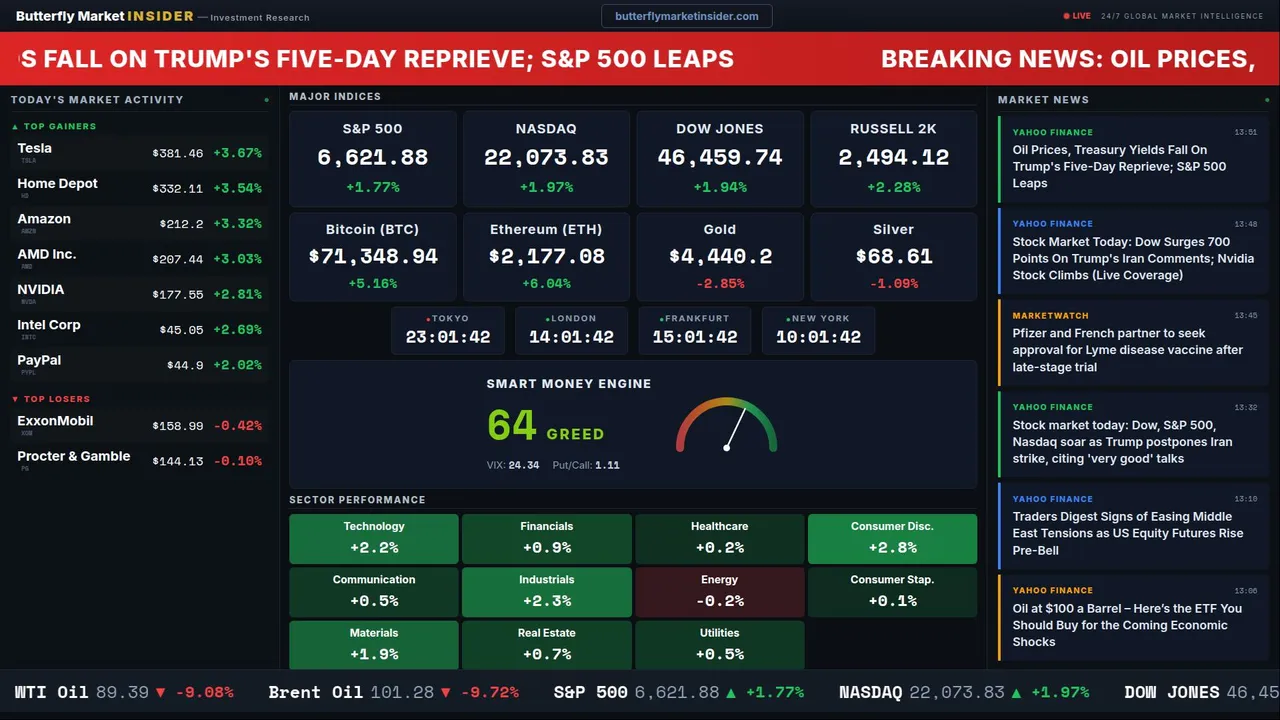This screenshot has height=720, width=1280.
Task: Select the Healthcare sector tile
Action: pyautogui.click(x=720, y=539)
